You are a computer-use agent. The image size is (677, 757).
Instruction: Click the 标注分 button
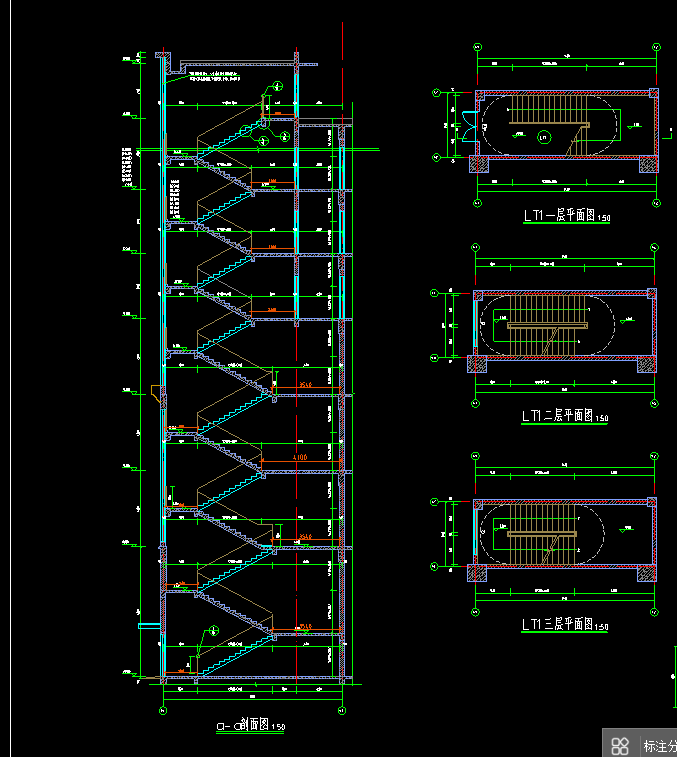click(x=660, y=746)
